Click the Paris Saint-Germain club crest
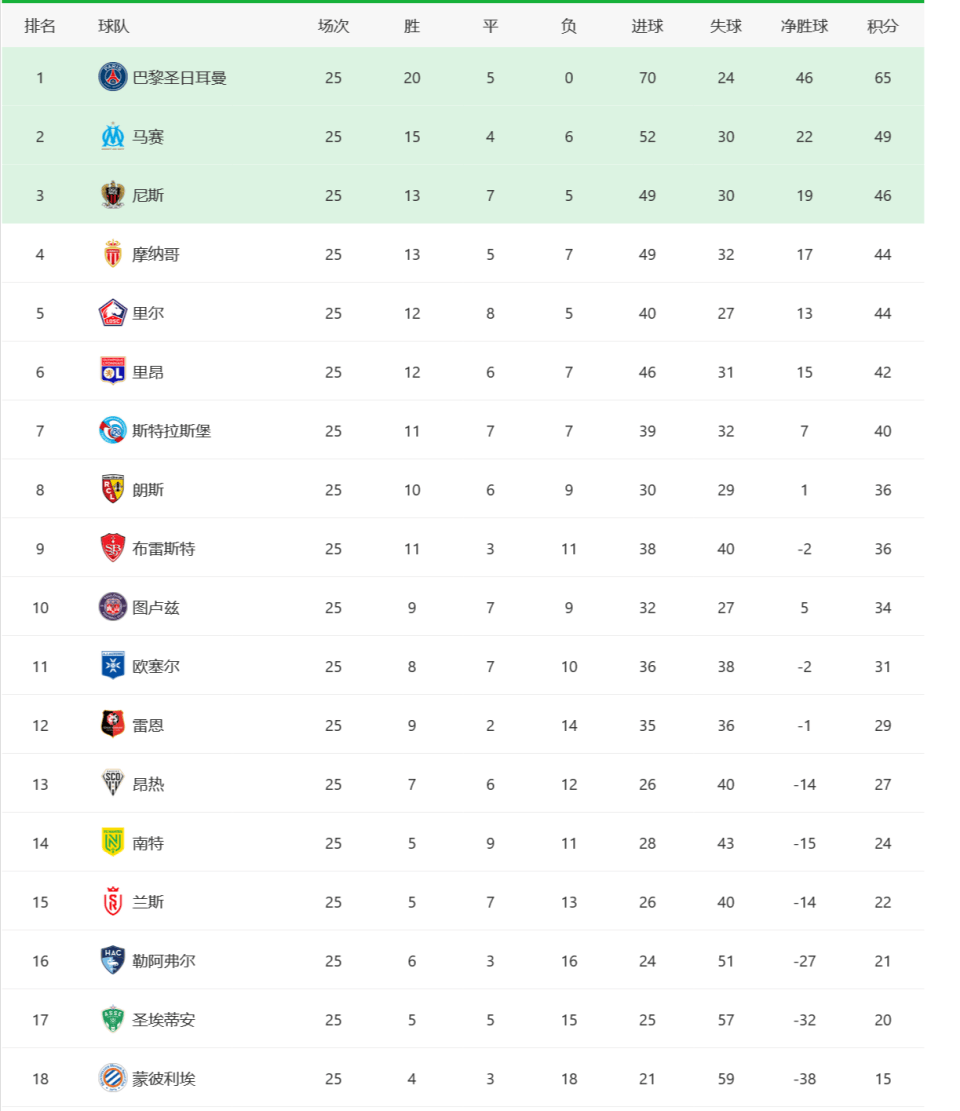The height and width of the screenshot is (1111, 960). point(113,77)
